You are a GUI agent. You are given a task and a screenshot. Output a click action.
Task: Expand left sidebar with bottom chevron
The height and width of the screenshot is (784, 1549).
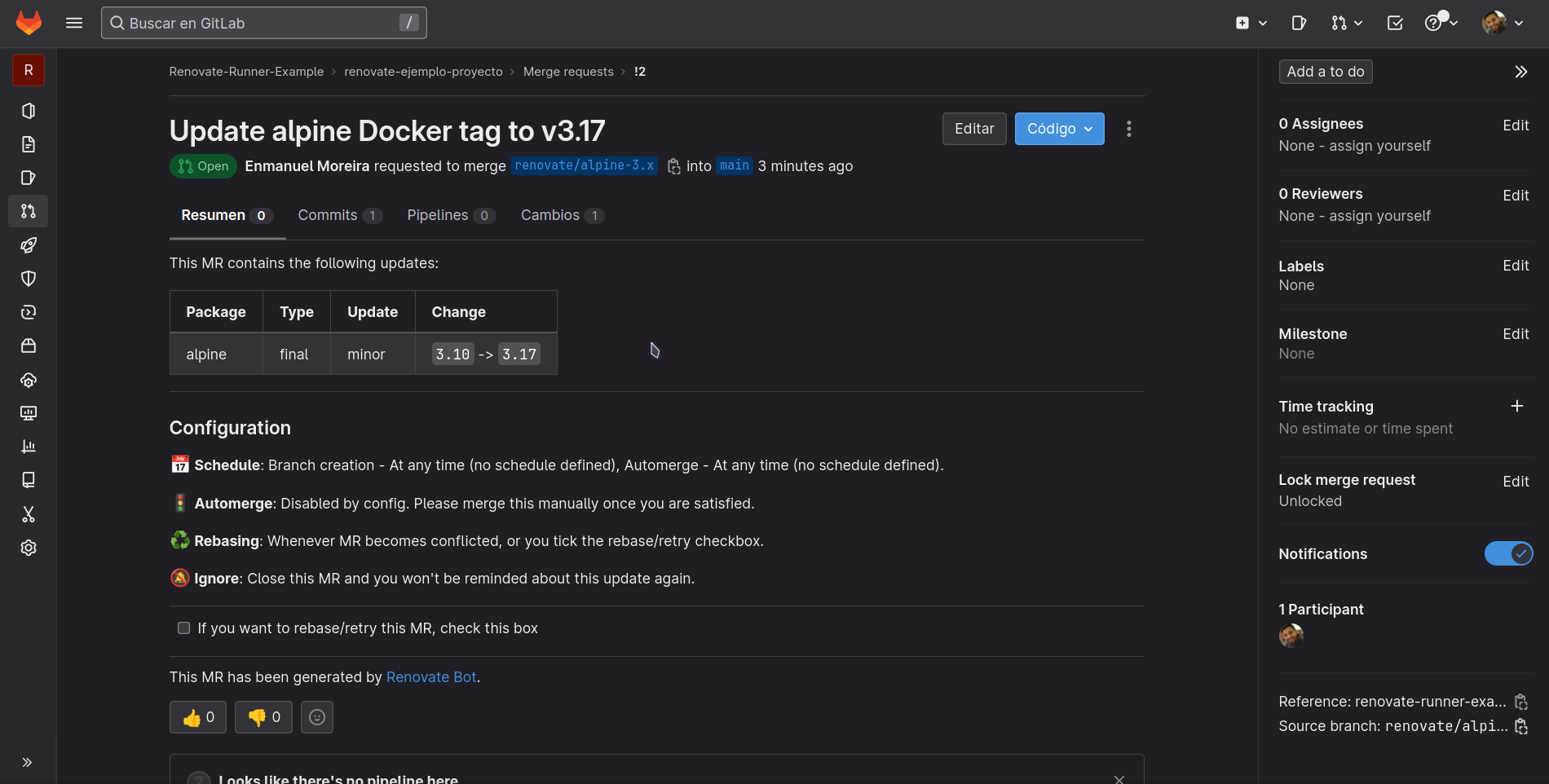point(27,763)
